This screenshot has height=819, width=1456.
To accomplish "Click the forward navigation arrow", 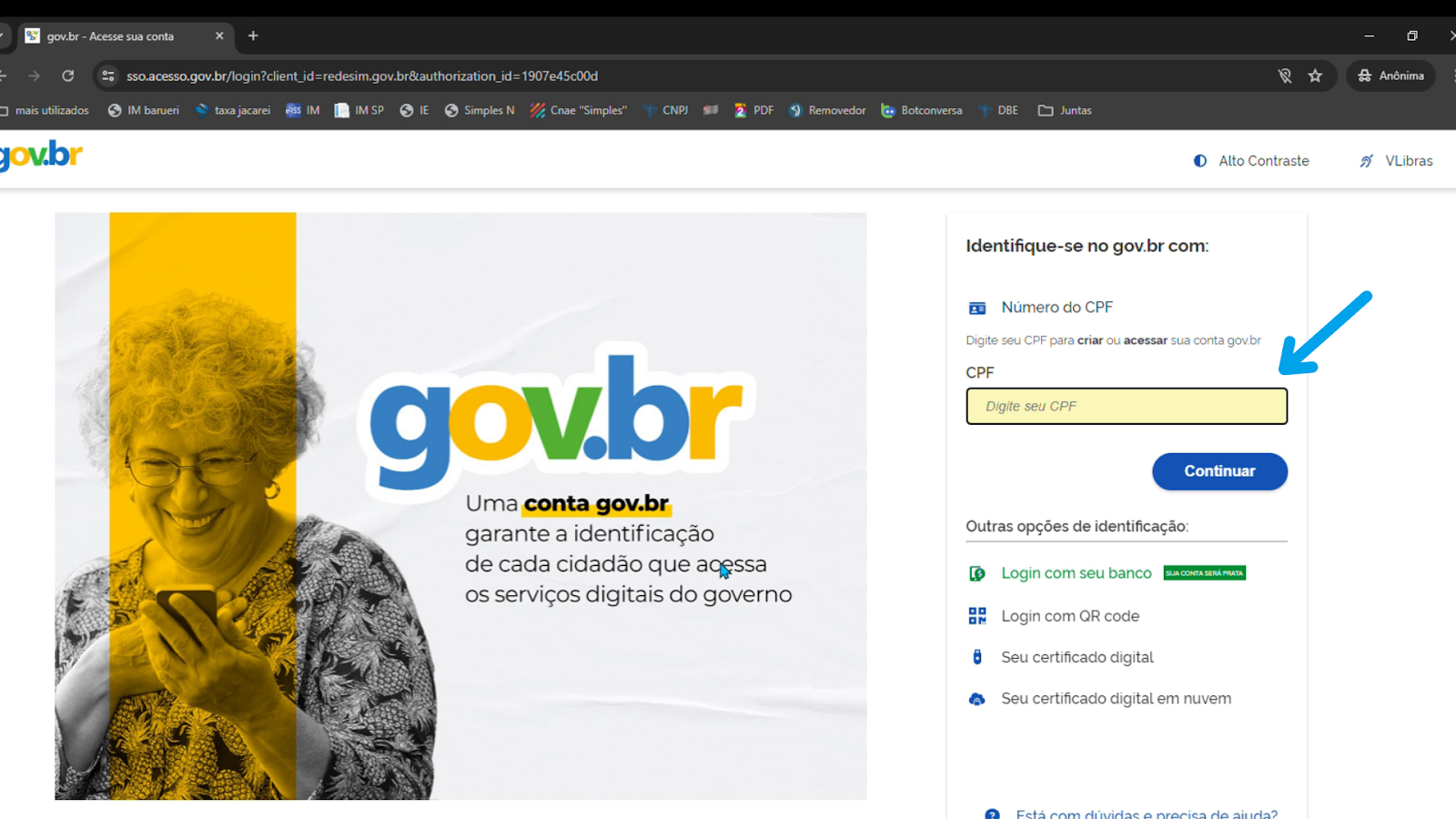I will 35,76.
